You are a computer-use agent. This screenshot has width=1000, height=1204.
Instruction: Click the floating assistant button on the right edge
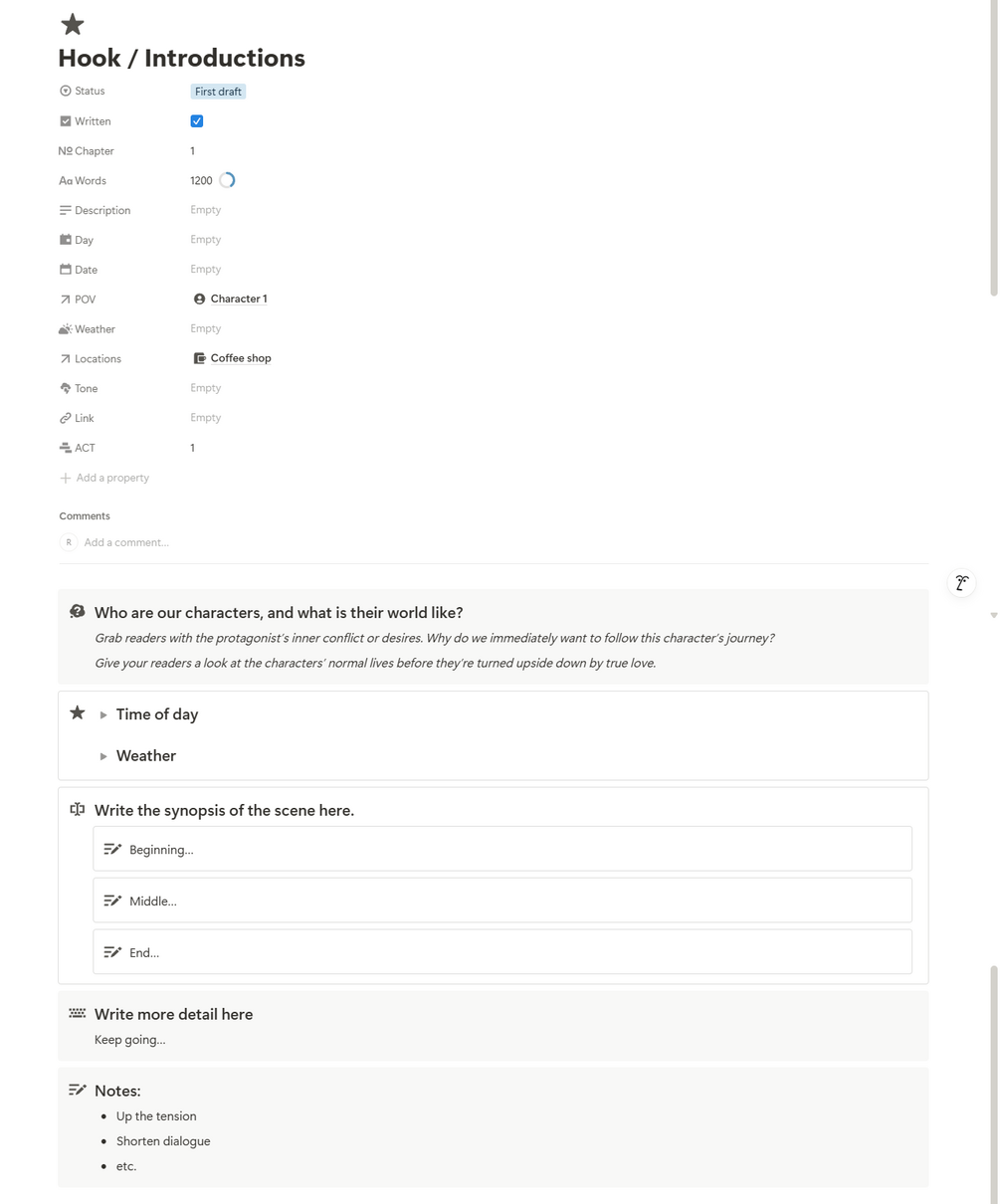pos(961,583)
